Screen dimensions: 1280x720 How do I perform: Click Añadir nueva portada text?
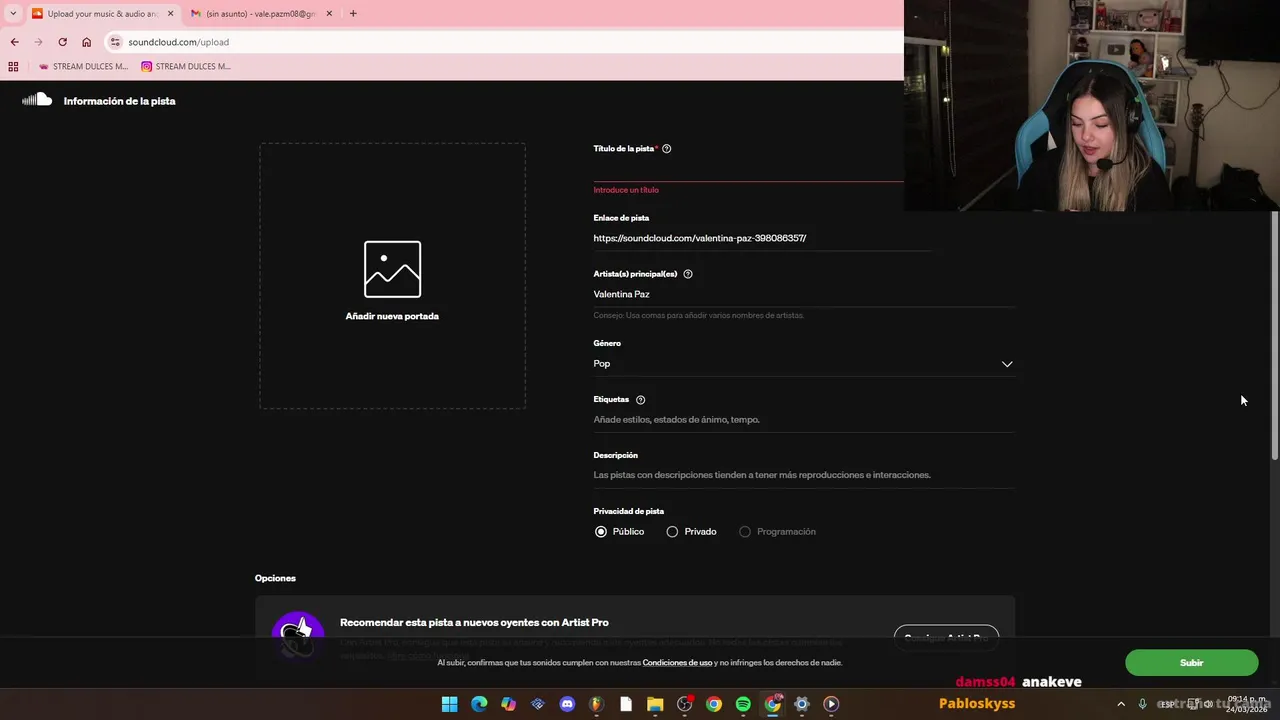(392, 316)
